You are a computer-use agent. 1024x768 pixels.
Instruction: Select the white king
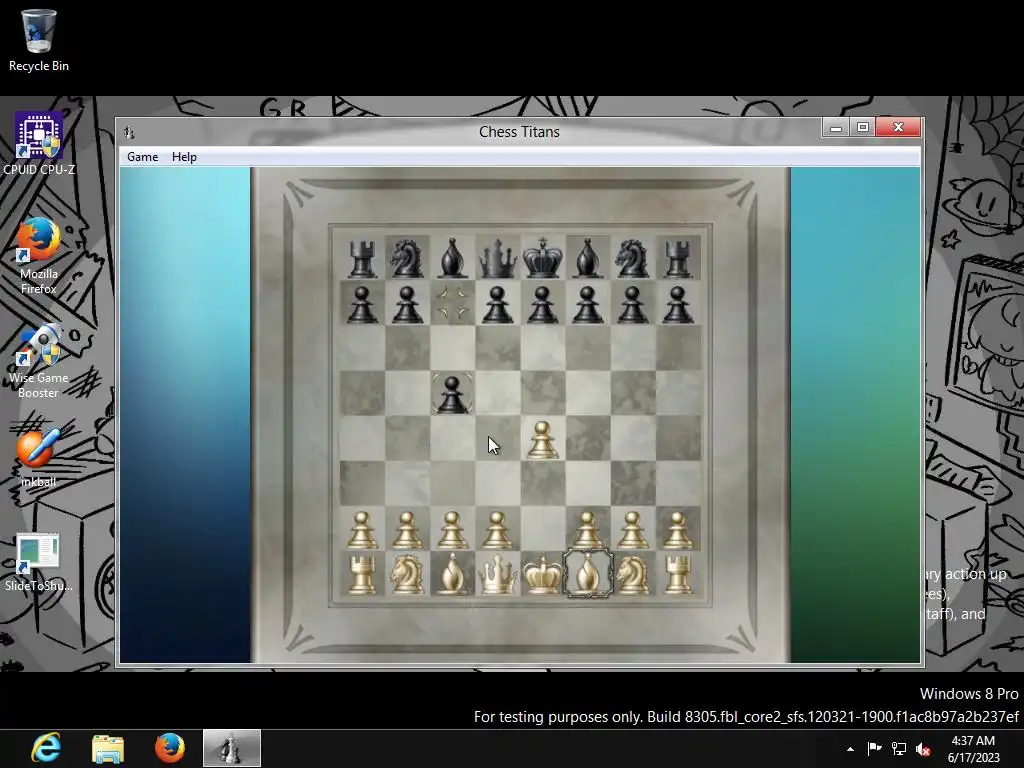543,575
